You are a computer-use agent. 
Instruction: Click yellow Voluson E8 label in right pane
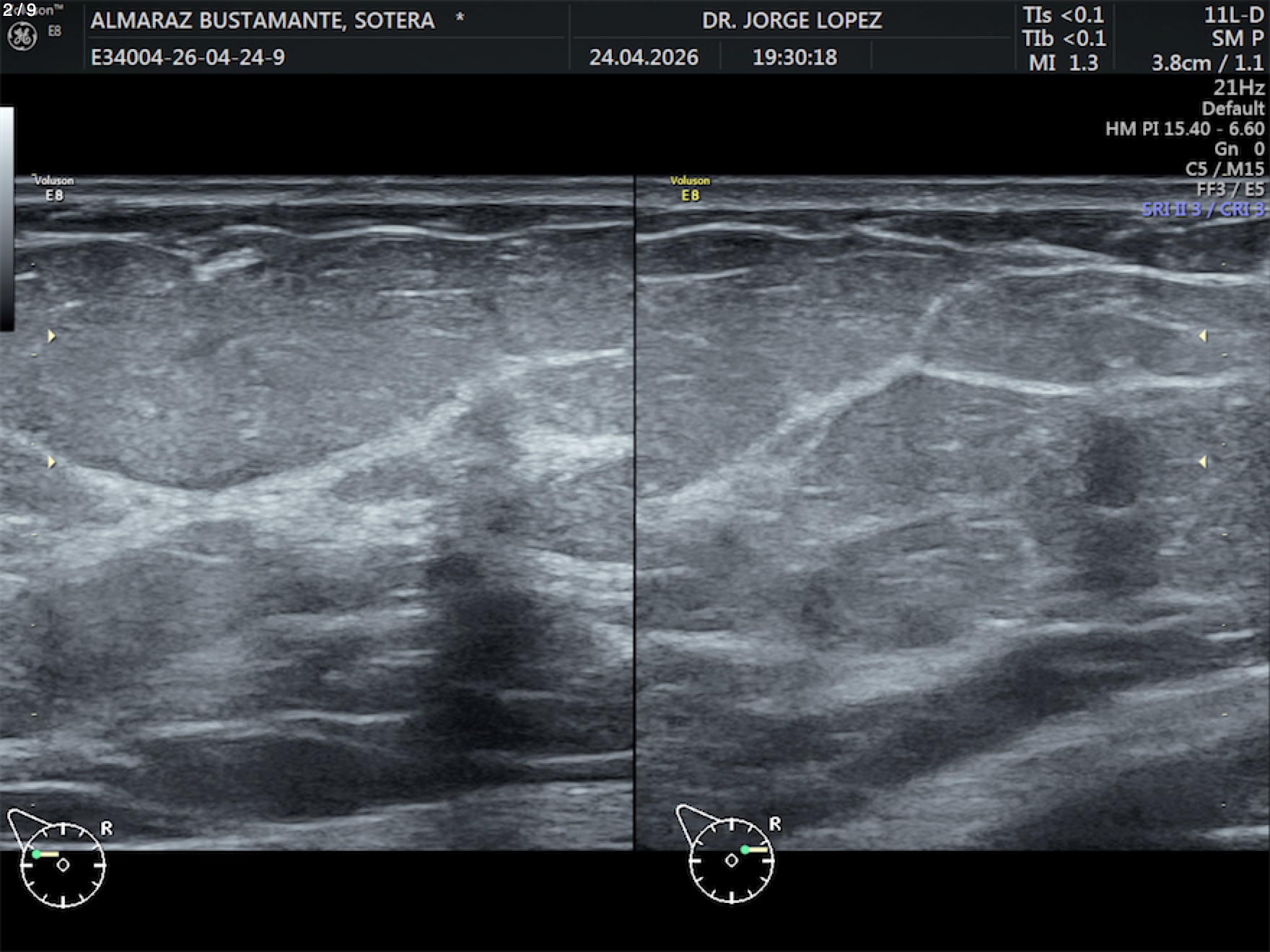tap(690, 188)
